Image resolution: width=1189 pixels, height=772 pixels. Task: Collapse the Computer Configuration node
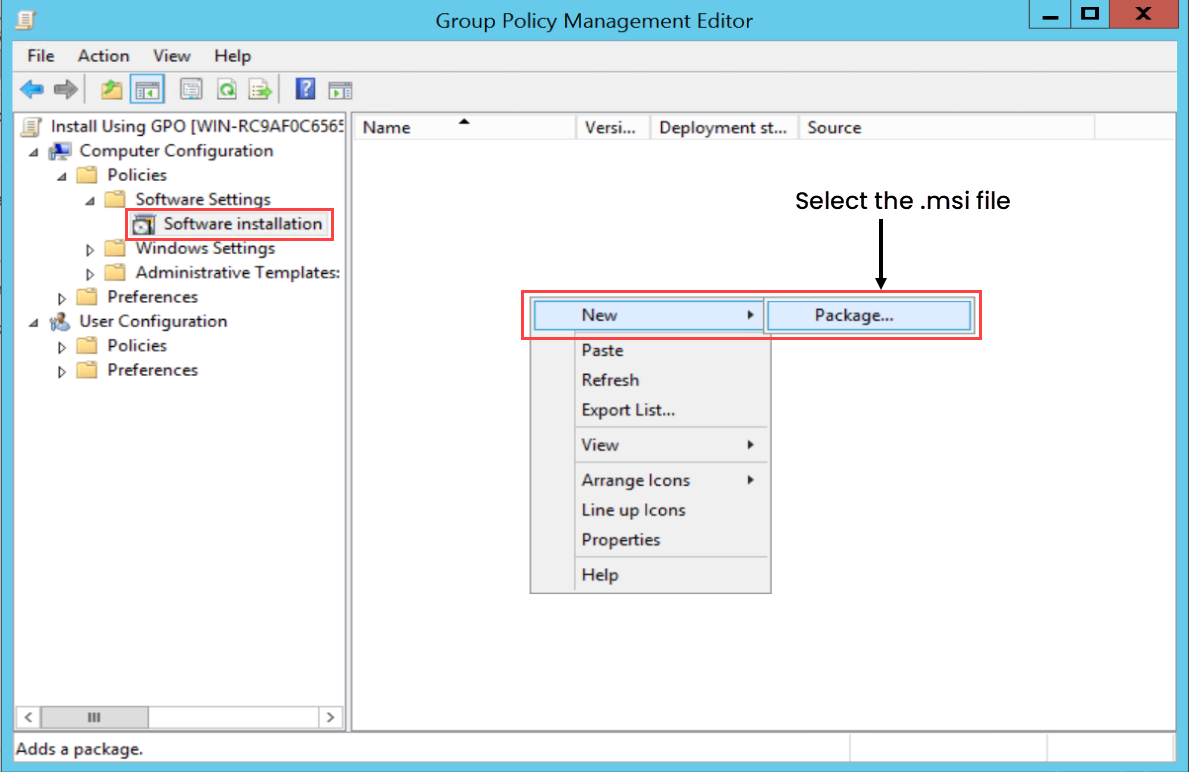(x=35, y=151)
